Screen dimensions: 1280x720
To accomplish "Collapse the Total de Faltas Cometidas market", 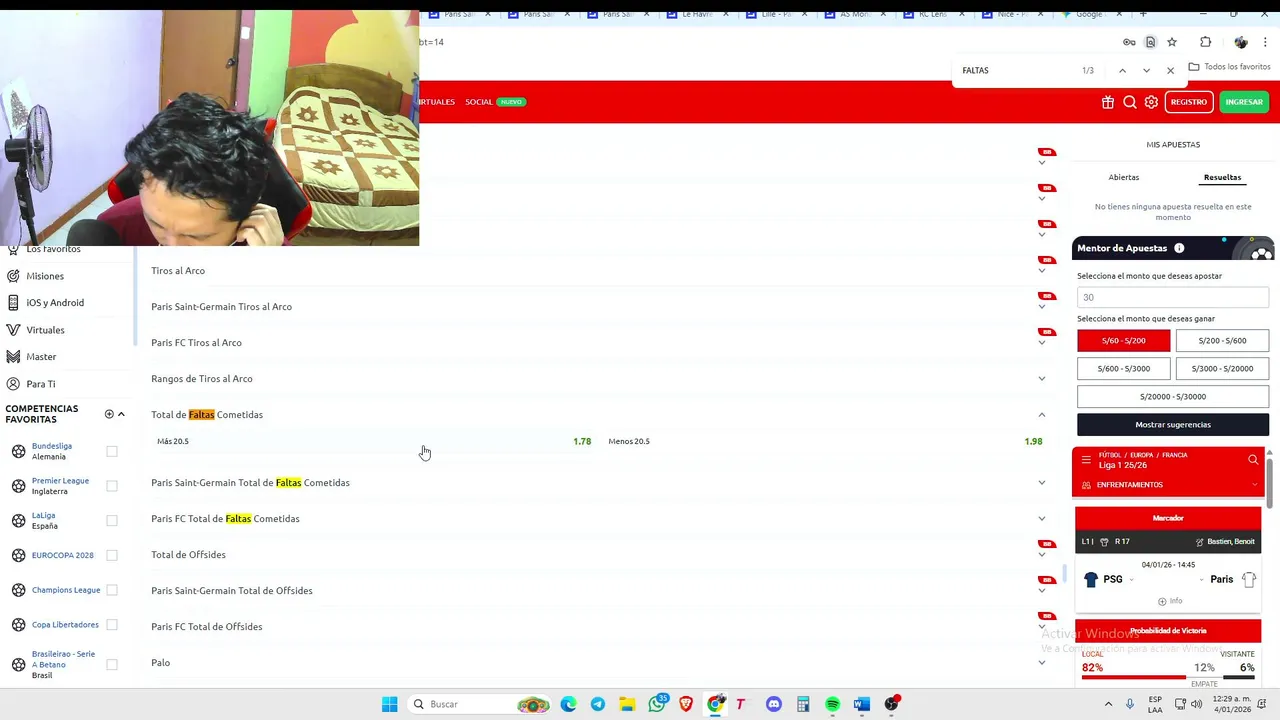I will [1042, 415].
